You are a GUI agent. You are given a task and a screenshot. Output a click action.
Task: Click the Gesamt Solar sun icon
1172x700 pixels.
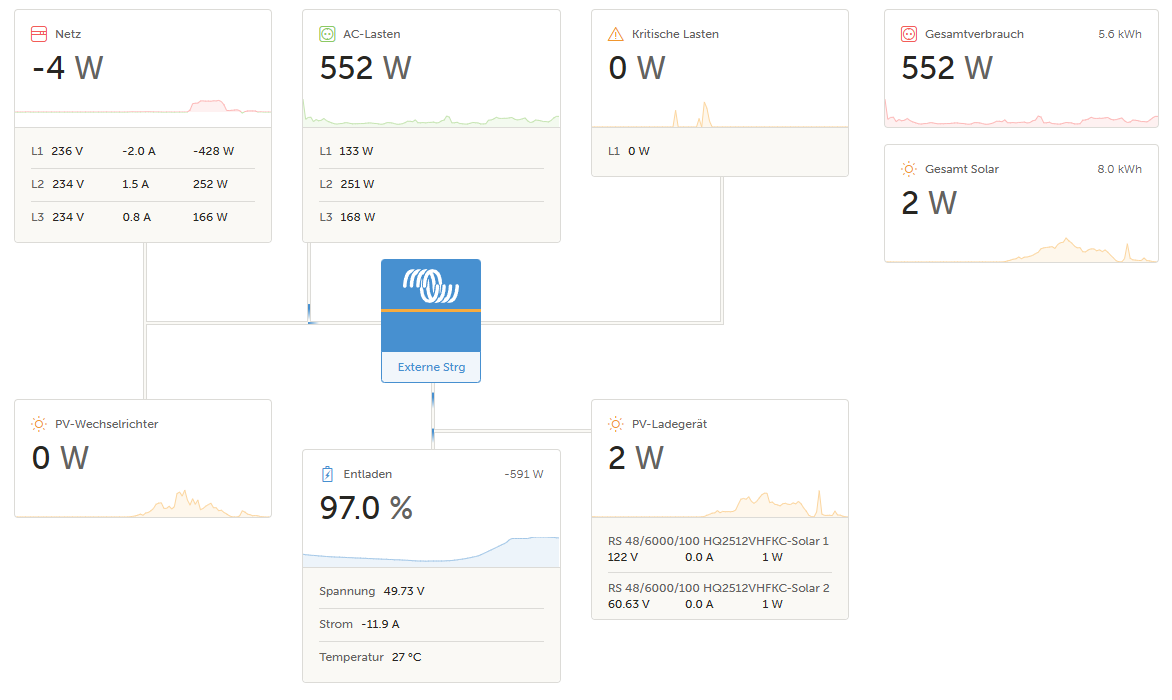tap(909, 169)
